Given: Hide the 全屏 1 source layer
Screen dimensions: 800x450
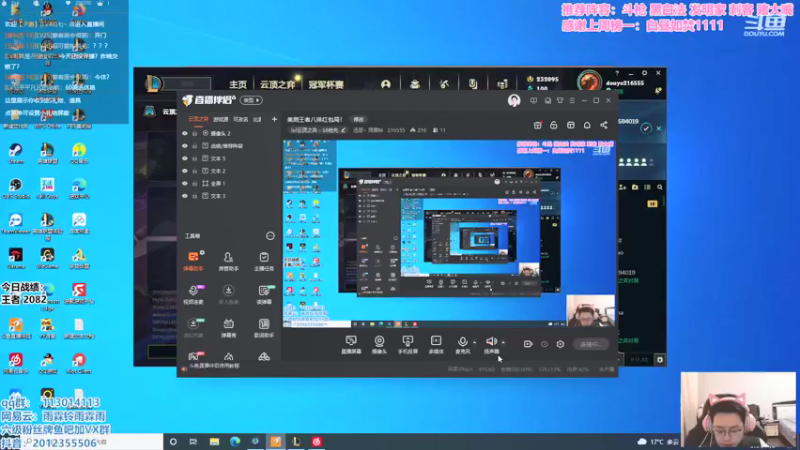Looking at the screenshot, I should (185, 183).
